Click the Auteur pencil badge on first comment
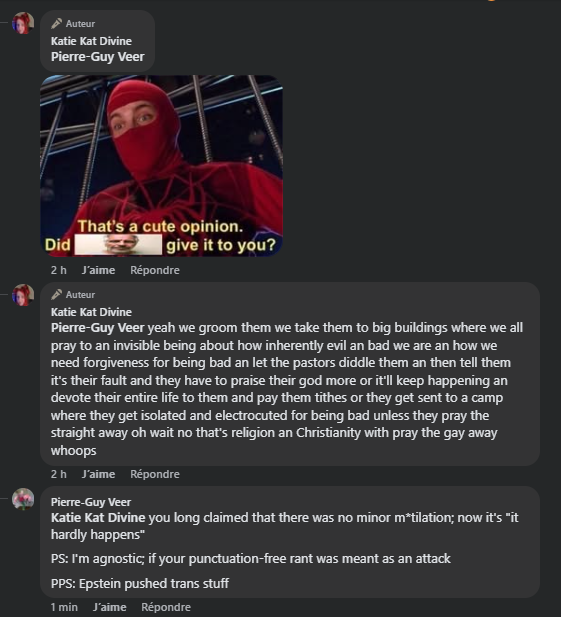The height and width of the screenshot is (617, 561). pos(73,24)
